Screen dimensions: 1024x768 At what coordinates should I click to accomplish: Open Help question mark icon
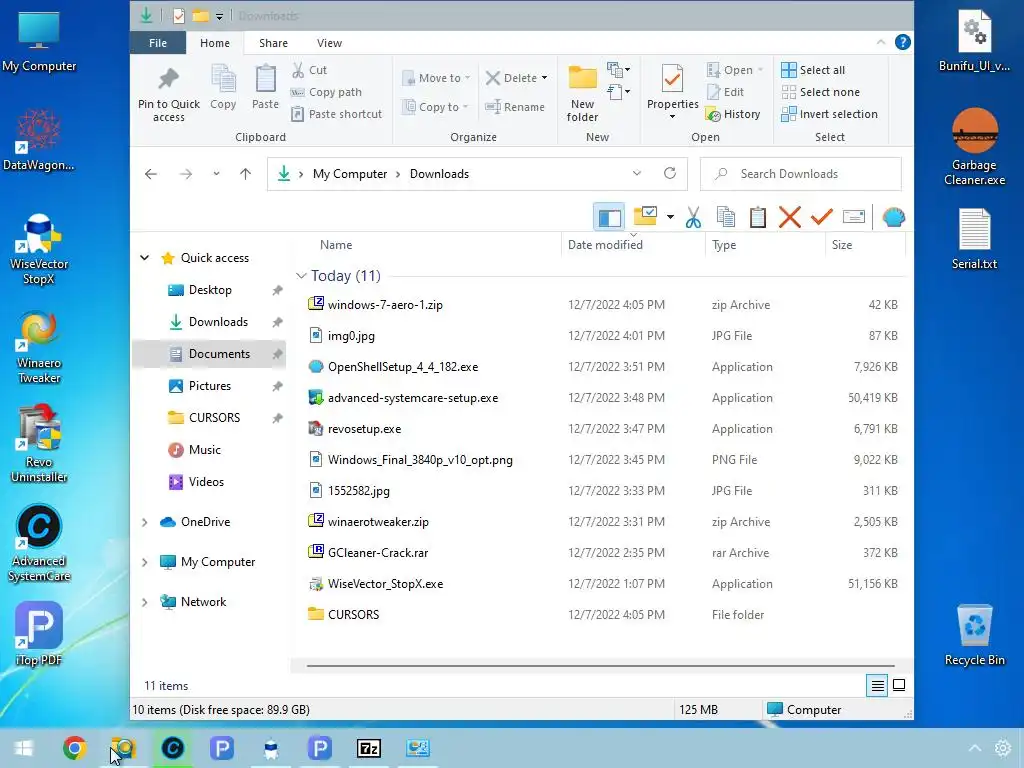(x=903, y=42)
